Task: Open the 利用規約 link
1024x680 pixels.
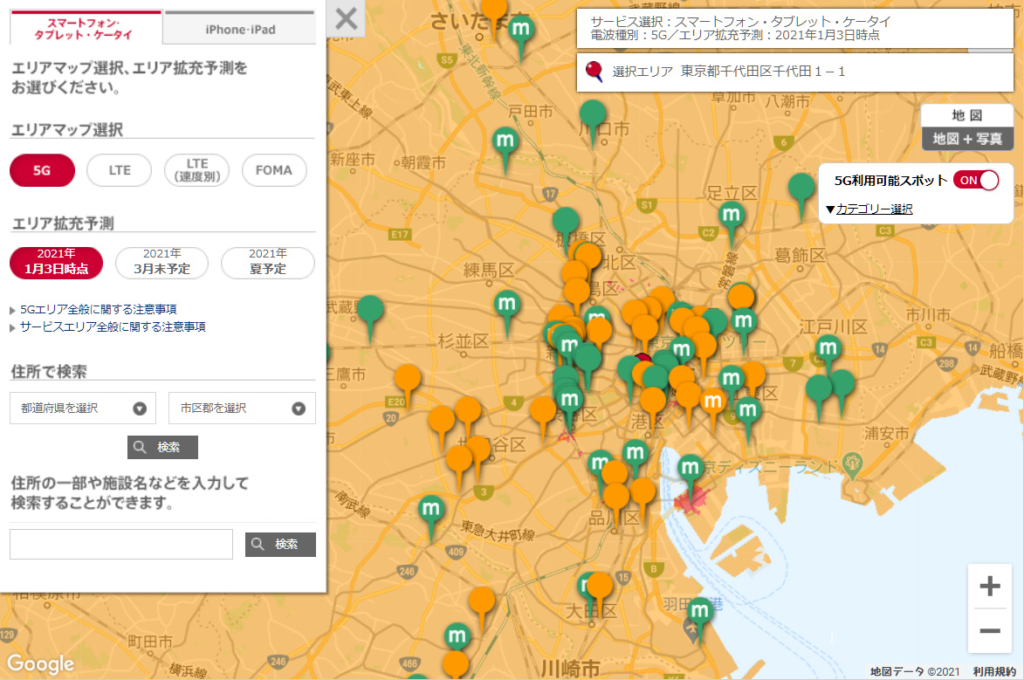Action: pos(995,672)
